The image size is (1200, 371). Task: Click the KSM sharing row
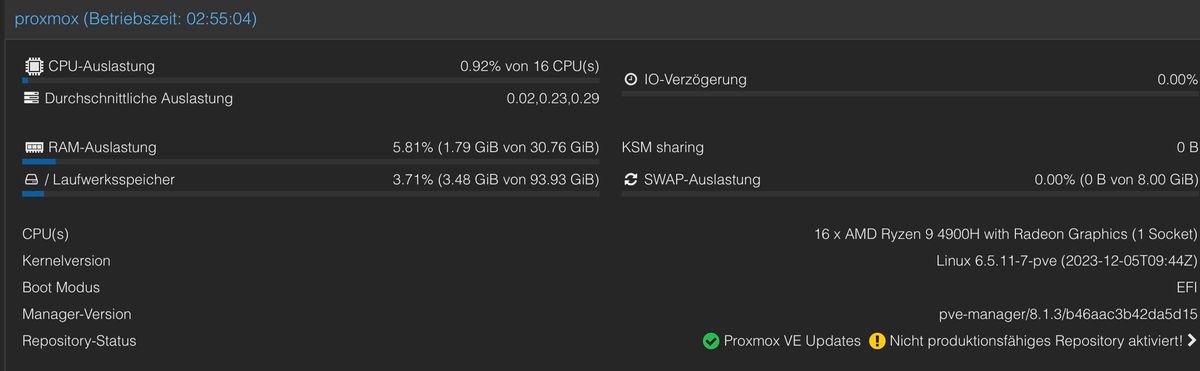[x=910, y=147]
